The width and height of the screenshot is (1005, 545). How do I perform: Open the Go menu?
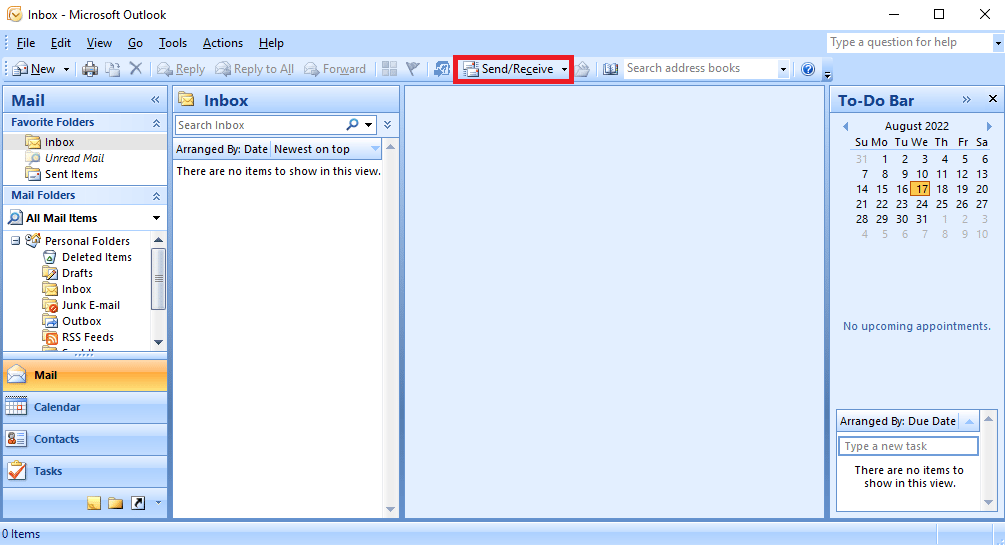click(x=135, y=43)
